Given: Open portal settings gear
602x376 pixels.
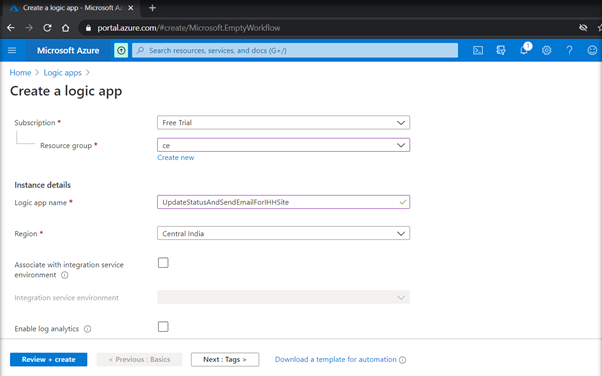Looking at the screenshot, I should pyautogui.click(x=546, y=50).
